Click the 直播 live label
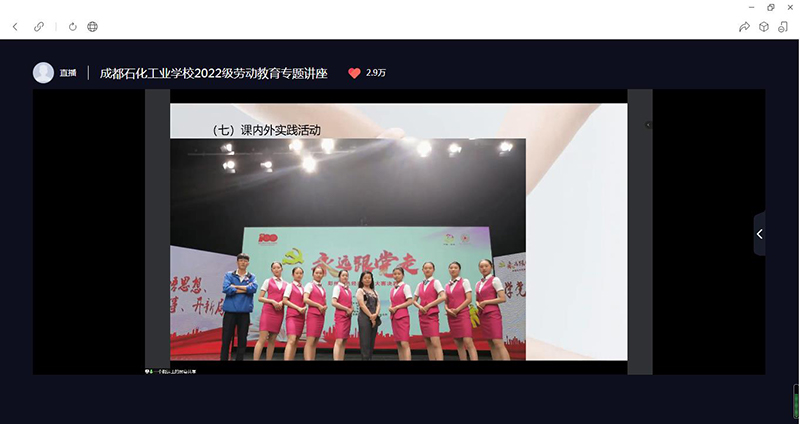This screenshot has height=424, width=800. (68, 73)
